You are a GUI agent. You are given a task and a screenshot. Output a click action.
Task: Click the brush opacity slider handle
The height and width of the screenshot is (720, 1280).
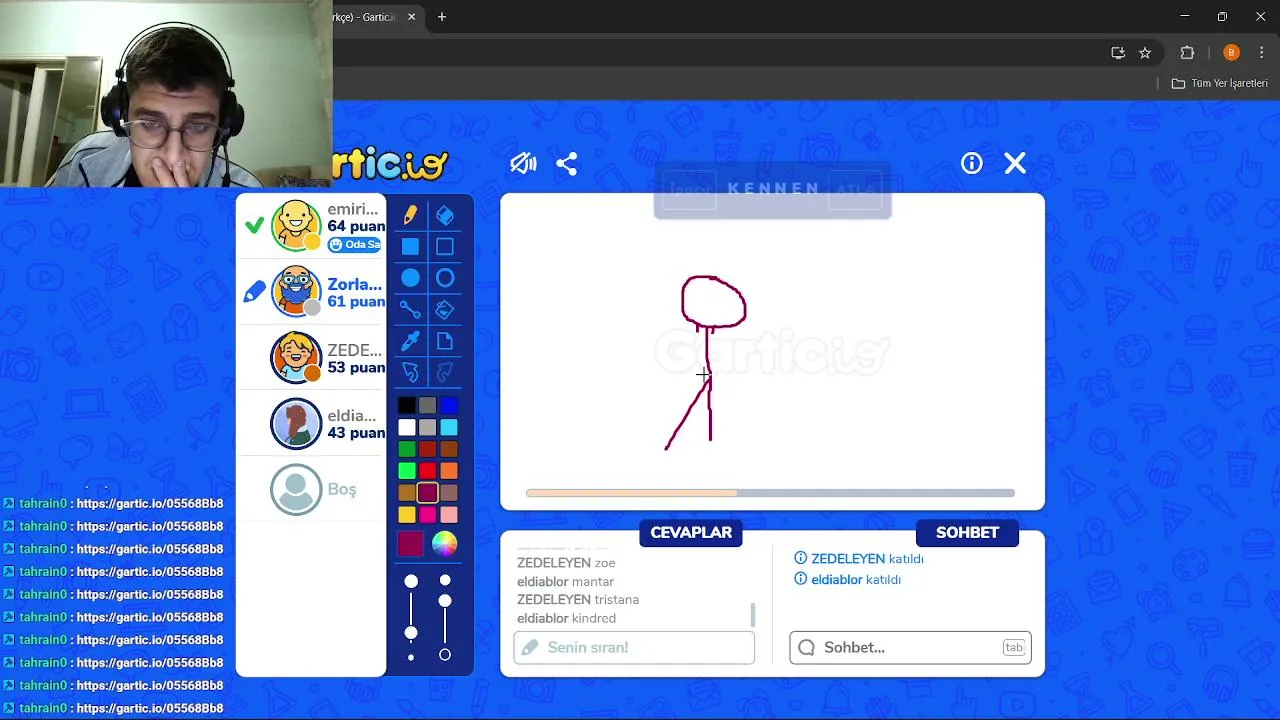445,600
